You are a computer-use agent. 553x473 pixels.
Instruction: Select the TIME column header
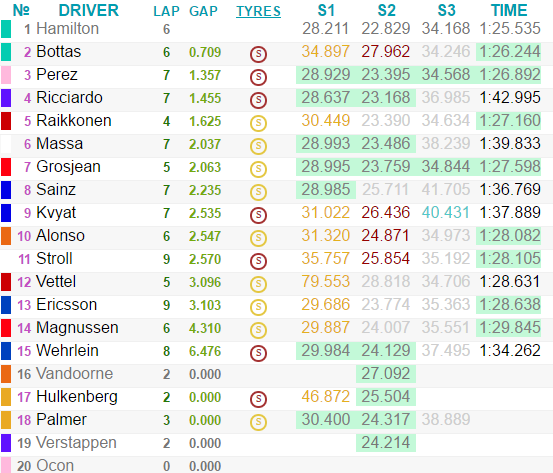pyautogui.click(x=509, y=10)
